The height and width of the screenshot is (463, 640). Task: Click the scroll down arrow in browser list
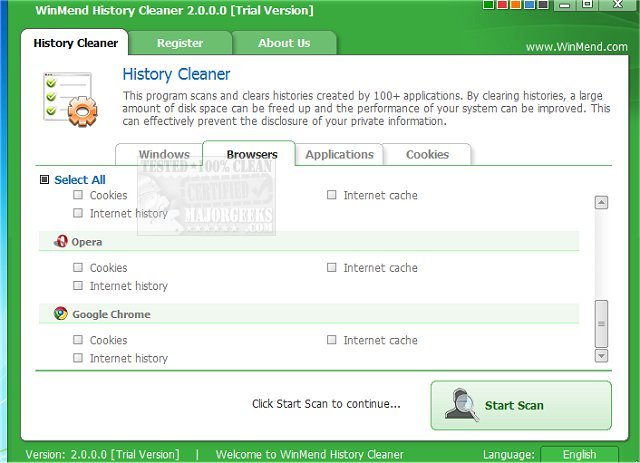coord(601,356)
